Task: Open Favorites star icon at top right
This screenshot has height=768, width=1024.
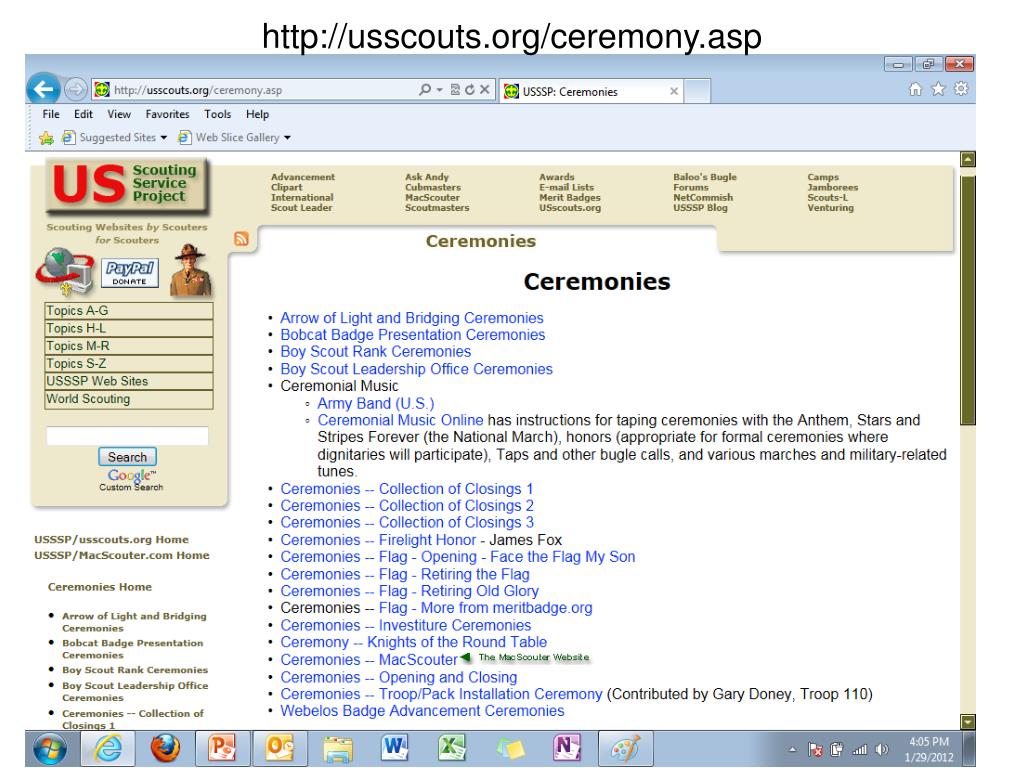Action: (938, 89)
